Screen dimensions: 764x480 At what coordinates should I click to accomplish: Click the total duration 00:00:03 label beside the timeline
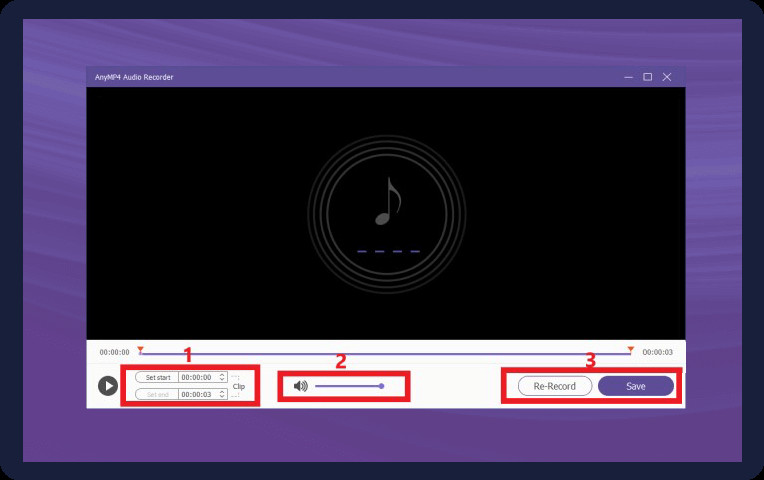pos(657,352)
